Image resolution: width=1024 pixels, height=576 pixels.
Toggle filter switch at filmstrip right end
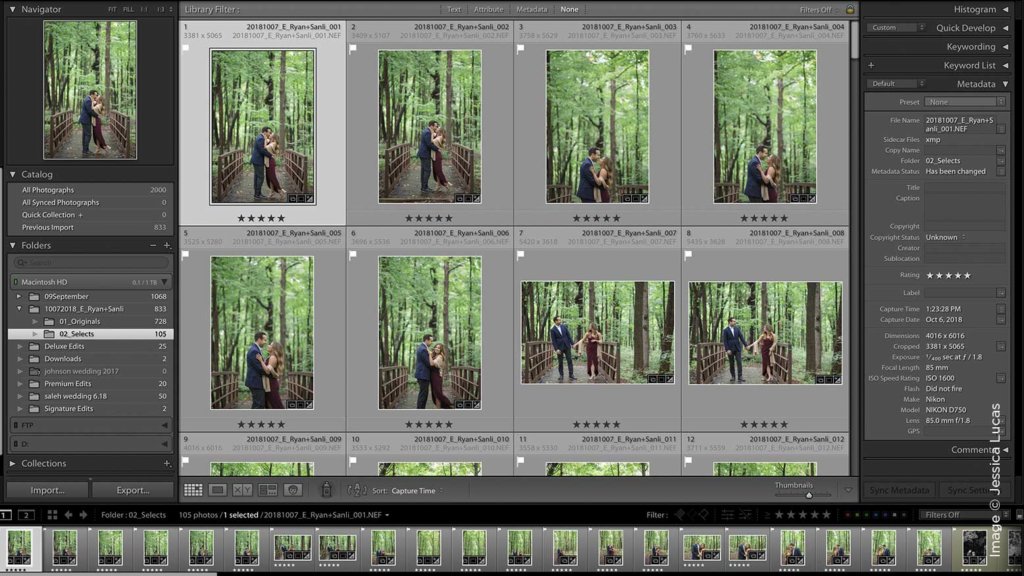click(x=1019, y=515)
